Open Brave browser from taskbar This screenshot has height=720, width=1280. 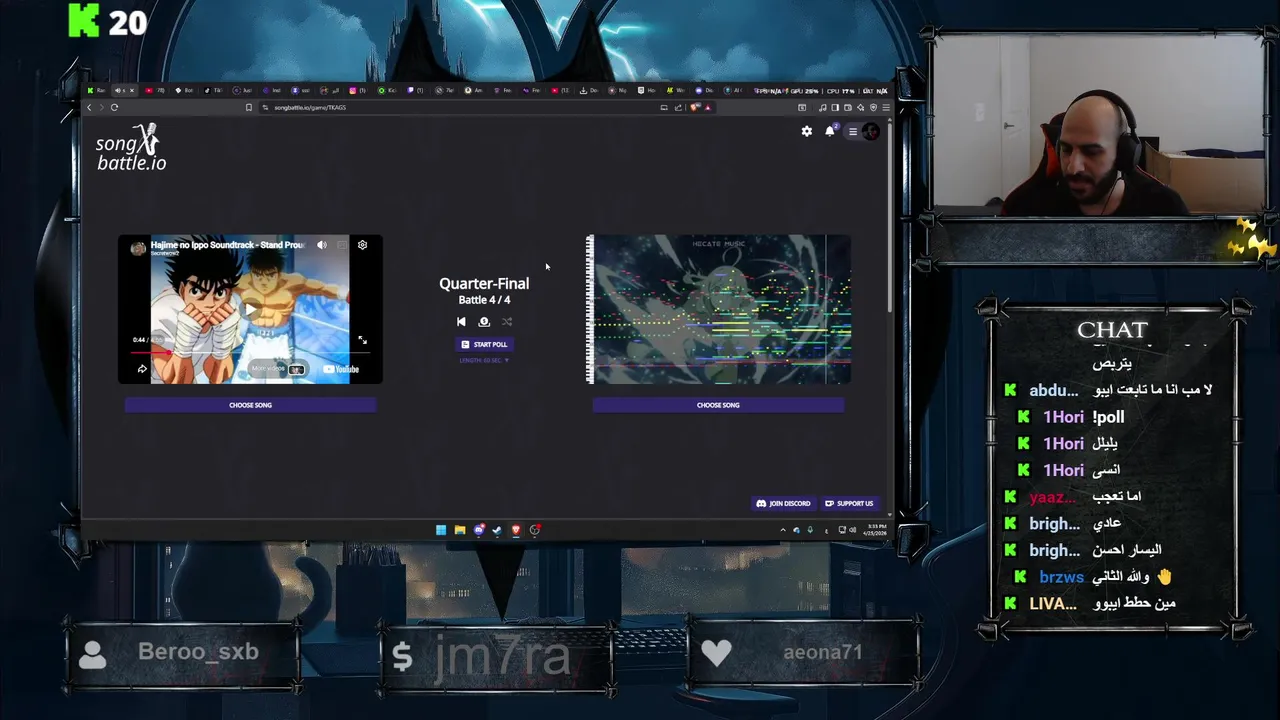tap(516, 530)
